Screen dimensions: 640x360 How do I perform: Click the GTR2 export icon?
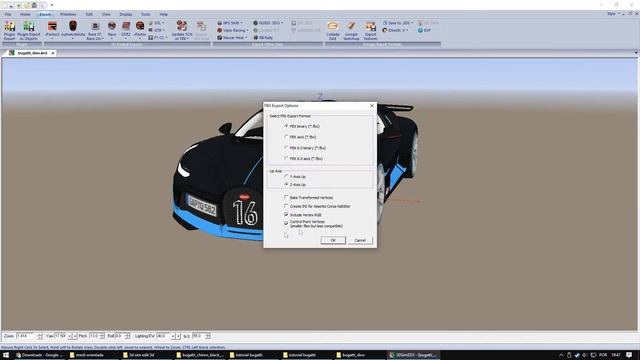point(126,29)
